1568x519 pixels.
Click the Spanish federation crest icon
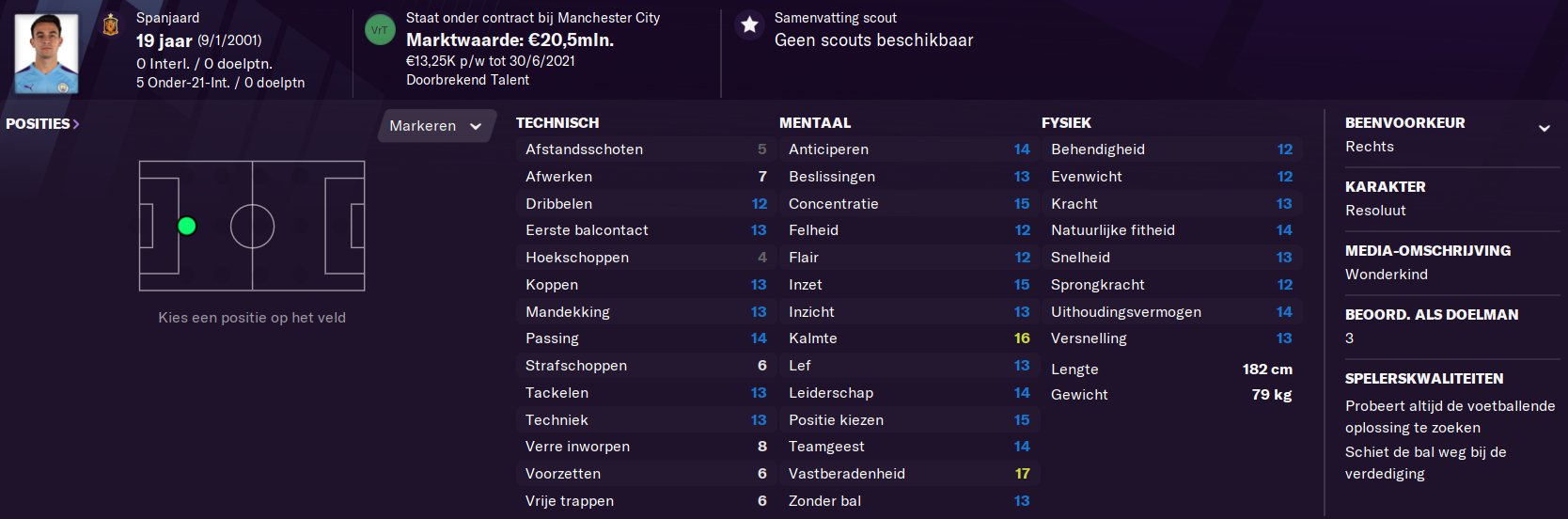tap(111, 24)
